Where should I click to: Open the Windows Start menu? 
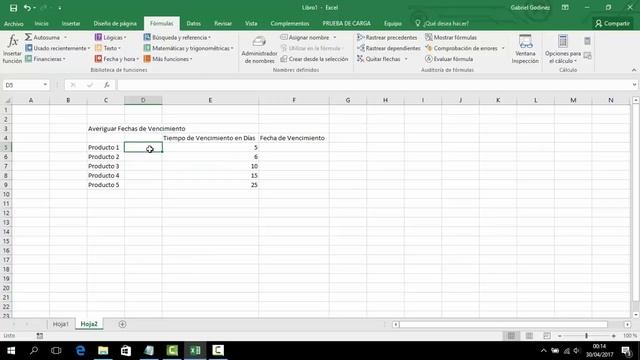11,350
